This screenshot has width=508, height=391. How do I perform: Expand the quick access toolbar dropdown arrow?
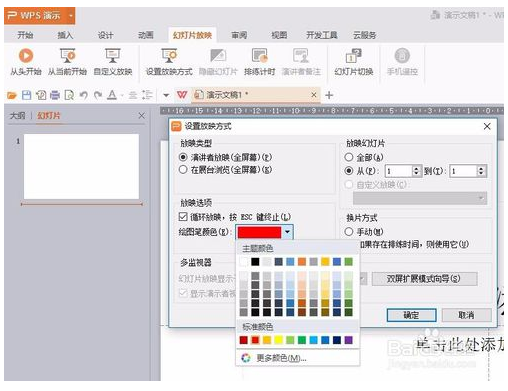(166, 96)
